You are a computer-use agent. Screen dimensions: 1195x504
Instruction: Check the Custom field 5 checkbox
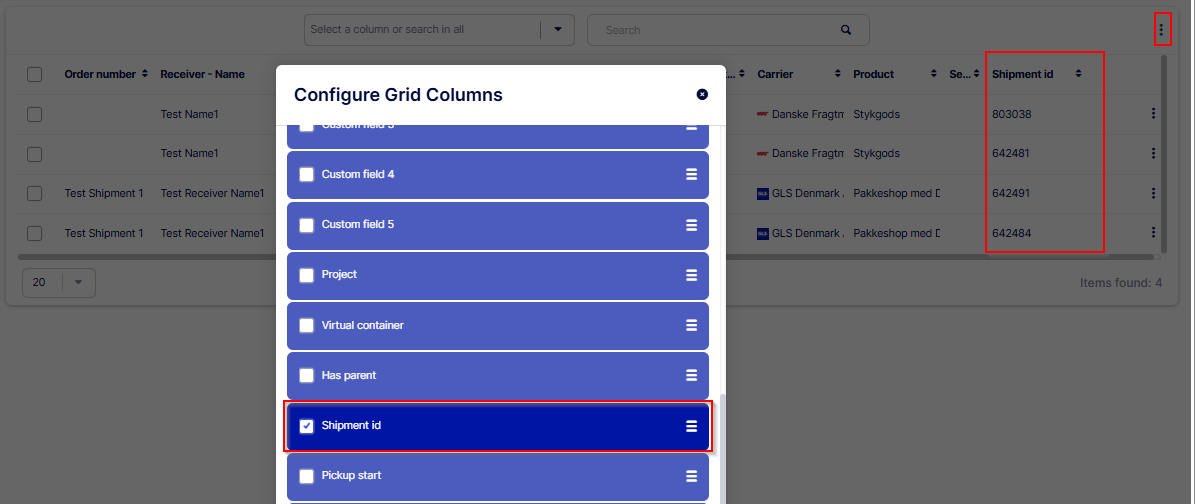coord(307,225)
